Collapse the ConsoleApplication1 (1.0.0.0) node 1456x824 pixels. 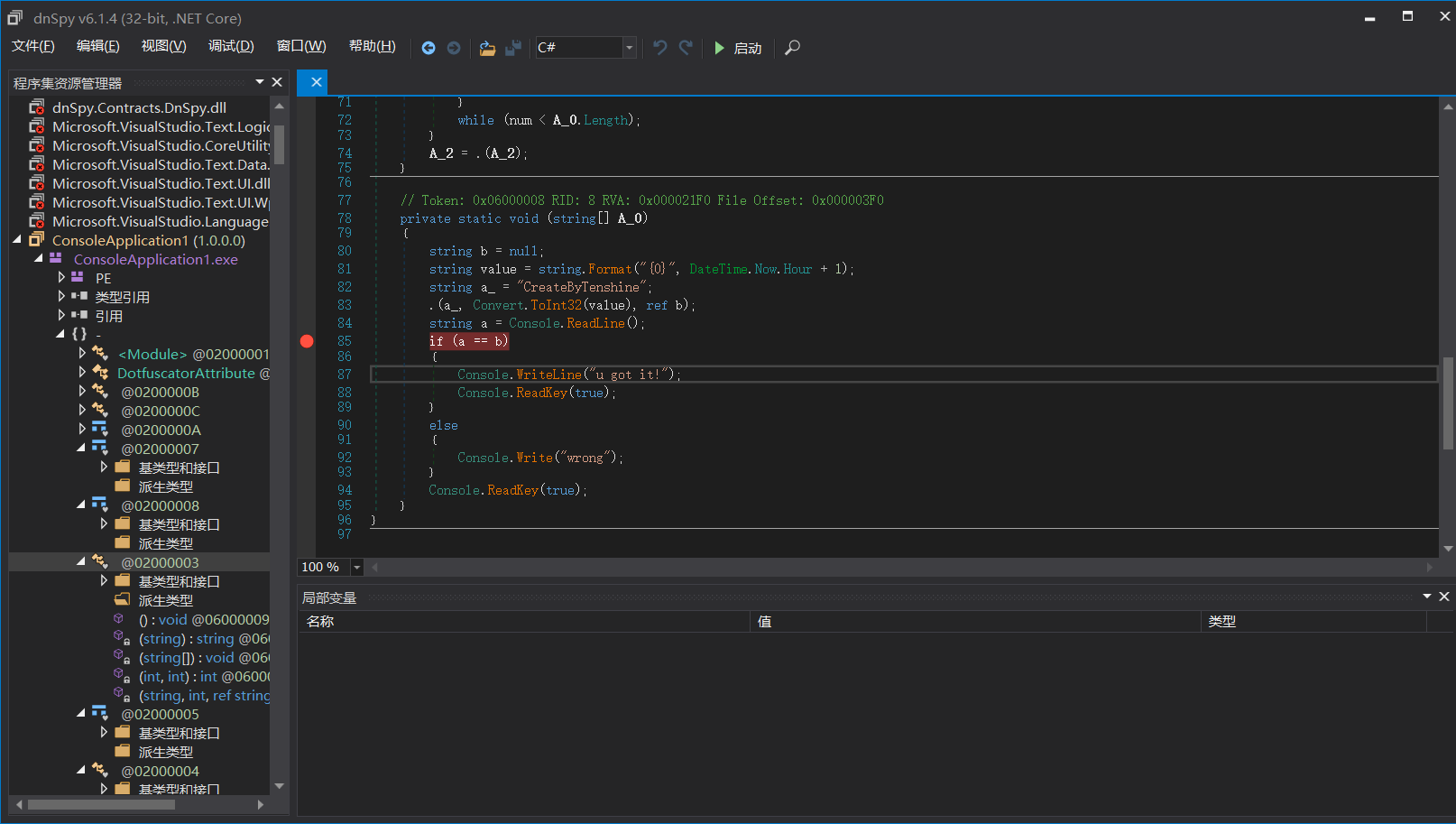point(17,240)
